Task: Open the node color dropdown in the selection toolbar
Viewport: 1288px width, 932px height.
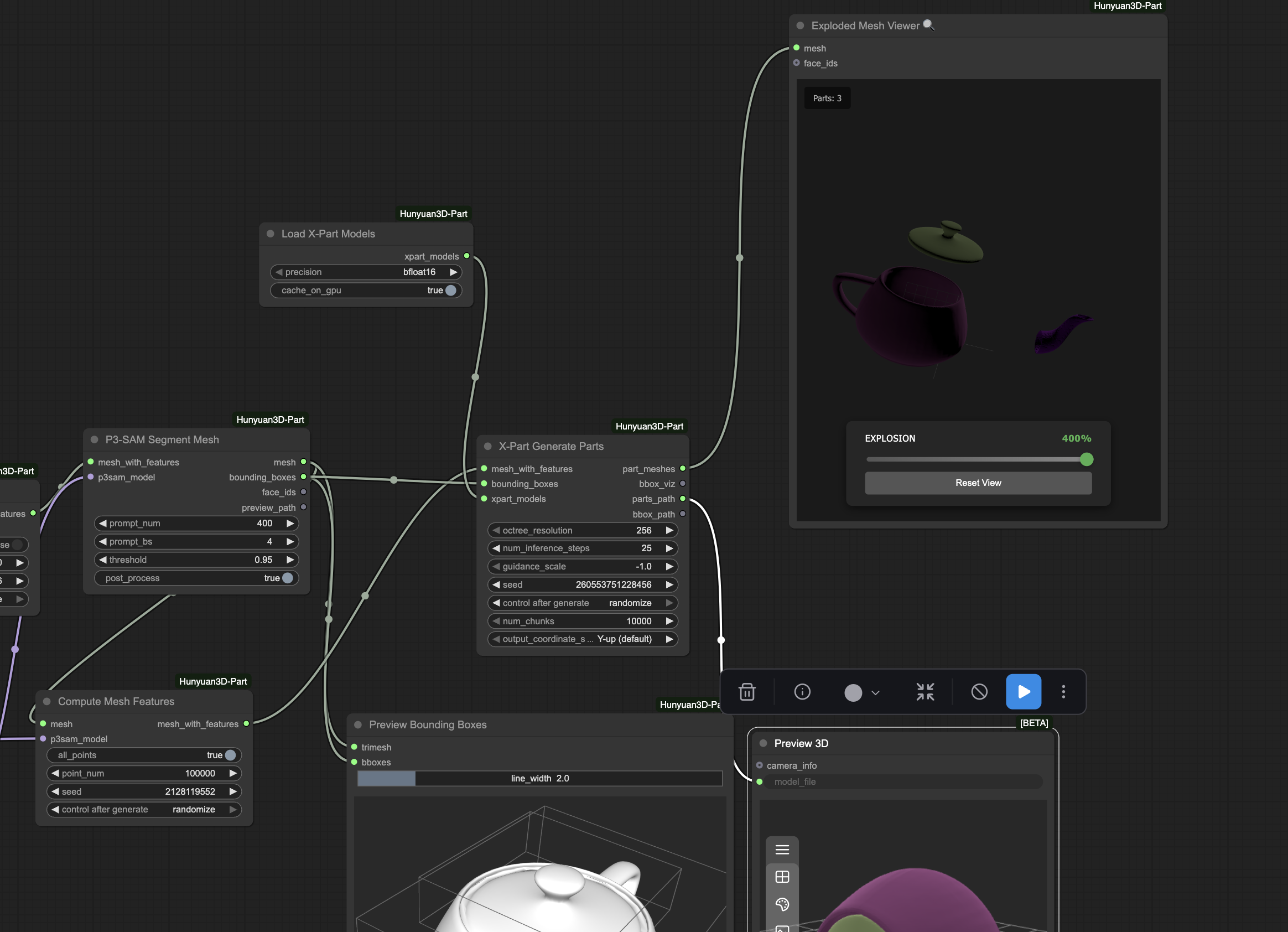Action: tap(862, 692)
